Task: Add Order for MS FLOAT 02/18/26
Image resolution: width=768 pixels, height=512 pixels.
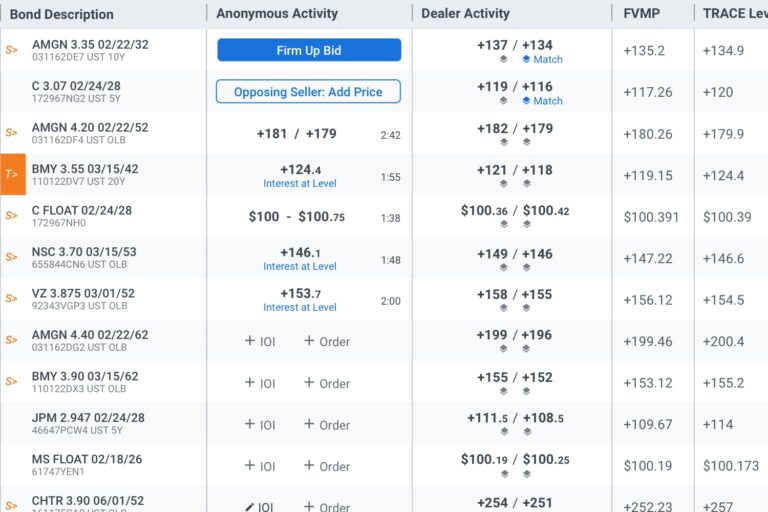Action: pyautogui.click(x=327, y=466)
